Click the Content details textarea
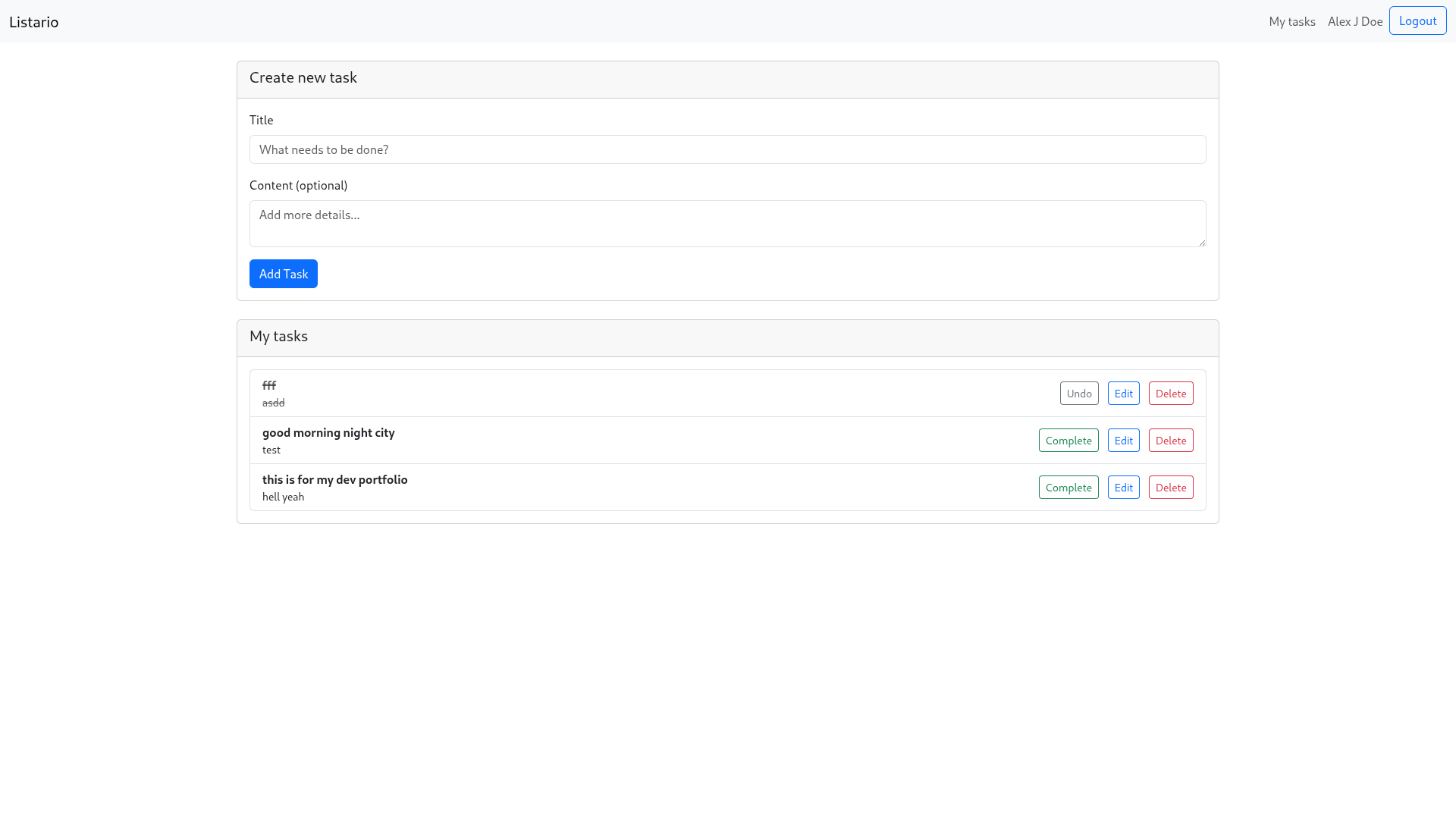1456x819 pixels. [727, 224]
